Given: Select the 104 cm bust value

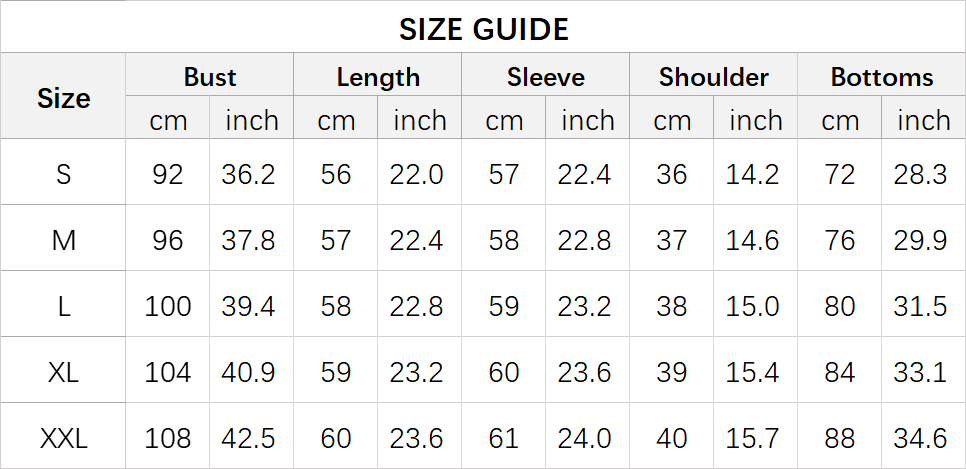Looking at the screenshot, I should tap(168, 372).
